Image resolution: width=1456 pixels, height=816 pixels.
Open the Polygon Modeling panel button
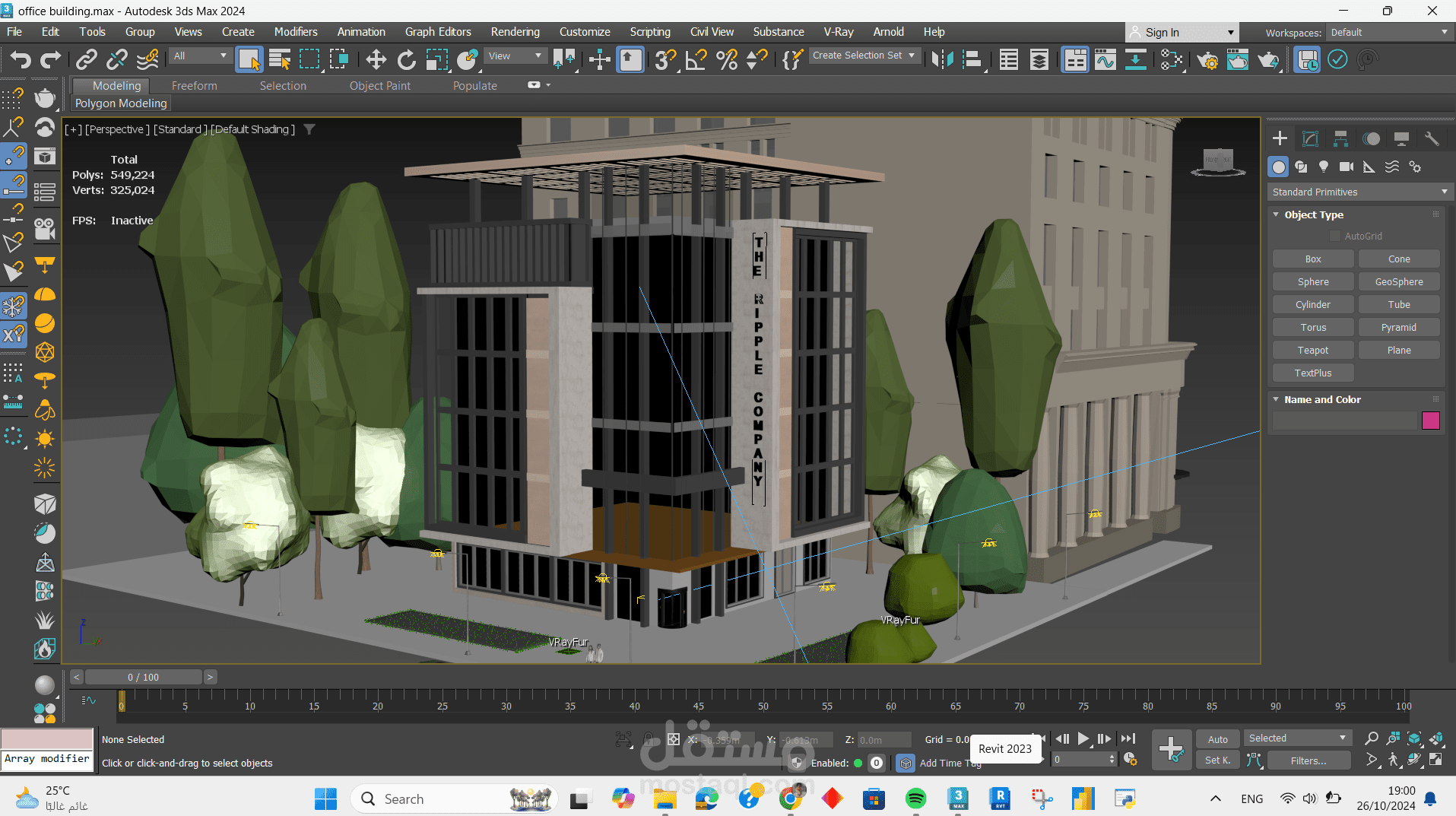121,103
